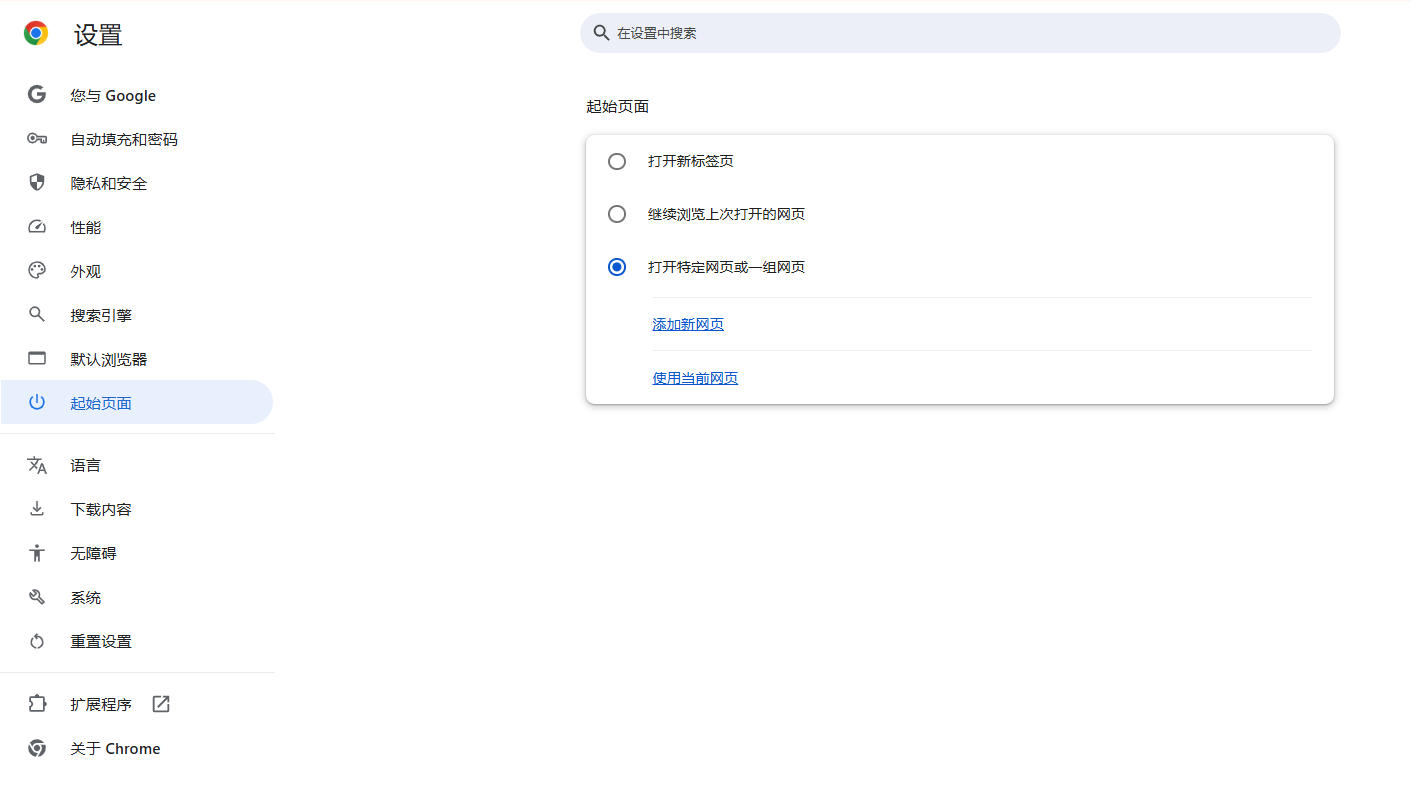The height and width of the screenshot is (794, 1411).
Task: Open 搜索引擎 settings
Action: (x=137, y=315)
